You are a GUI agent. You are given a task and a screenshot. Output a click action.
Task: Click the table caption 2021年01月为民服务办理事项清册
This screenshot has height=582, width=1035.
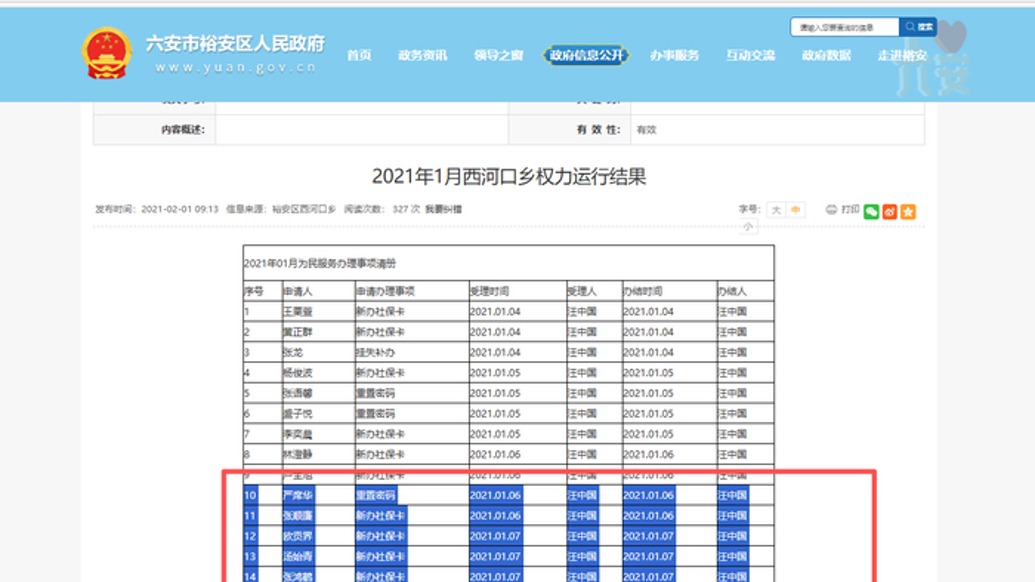click(319, 263)
